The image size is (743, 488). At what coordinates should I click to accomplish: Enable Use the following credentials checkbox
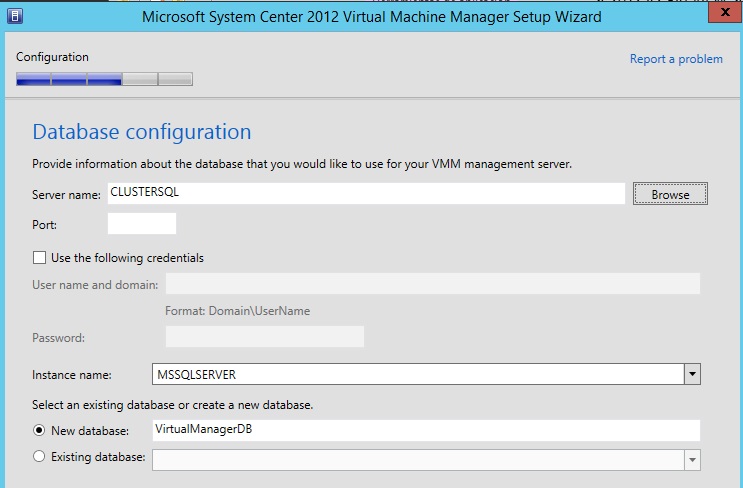[x=40, y=258]
